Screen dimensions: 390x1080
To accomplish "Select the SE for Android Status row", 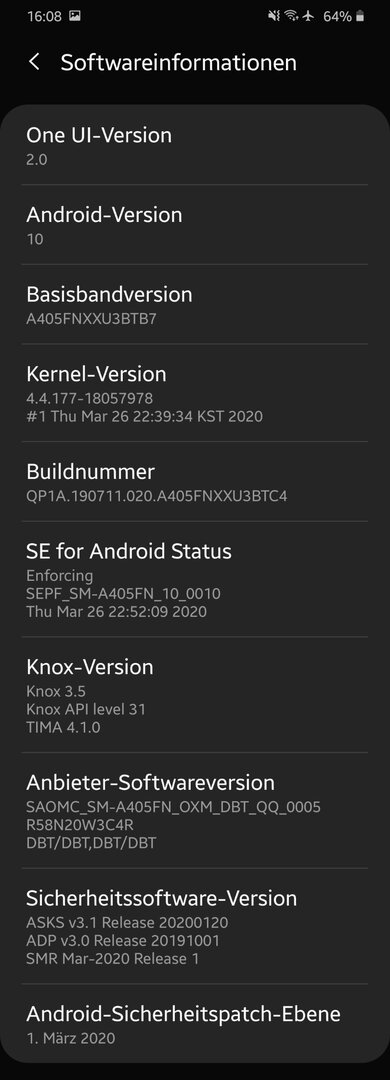I will [195, 579].
